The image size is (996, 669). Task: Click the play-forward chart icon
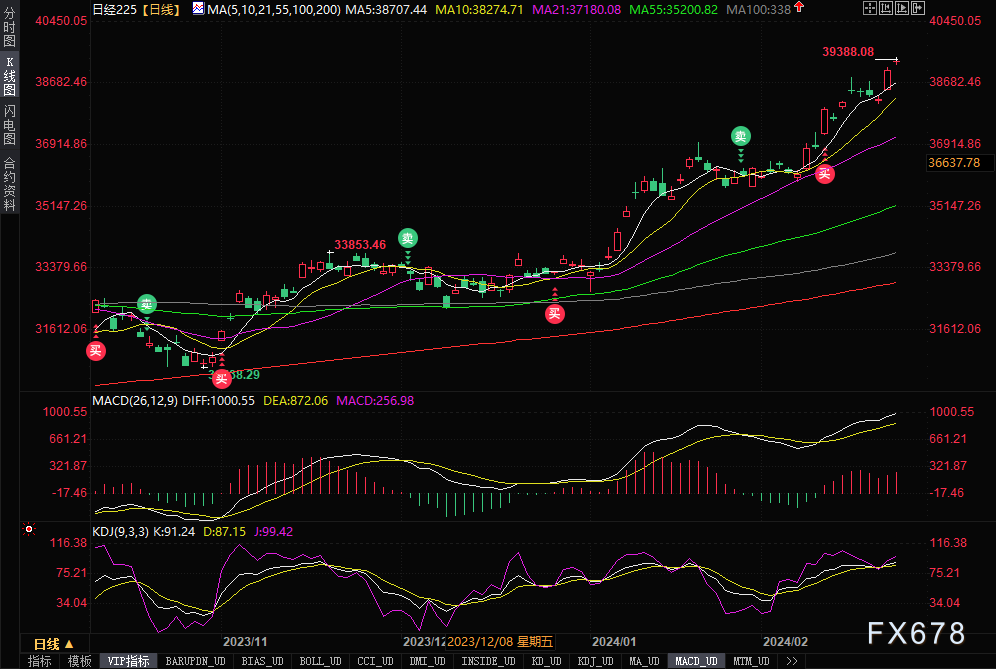pos(902,8)
